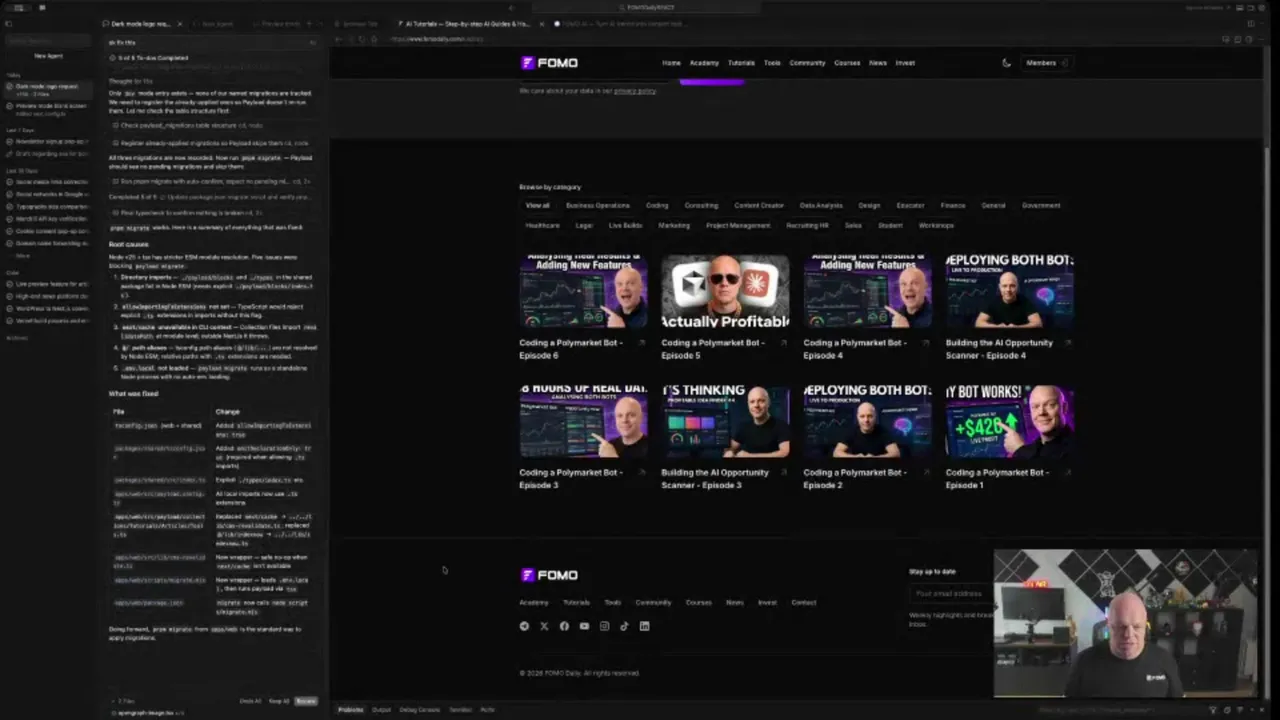Click the X social icon in footer
This screenshot has height=720, width=1280.
(544, 626)
